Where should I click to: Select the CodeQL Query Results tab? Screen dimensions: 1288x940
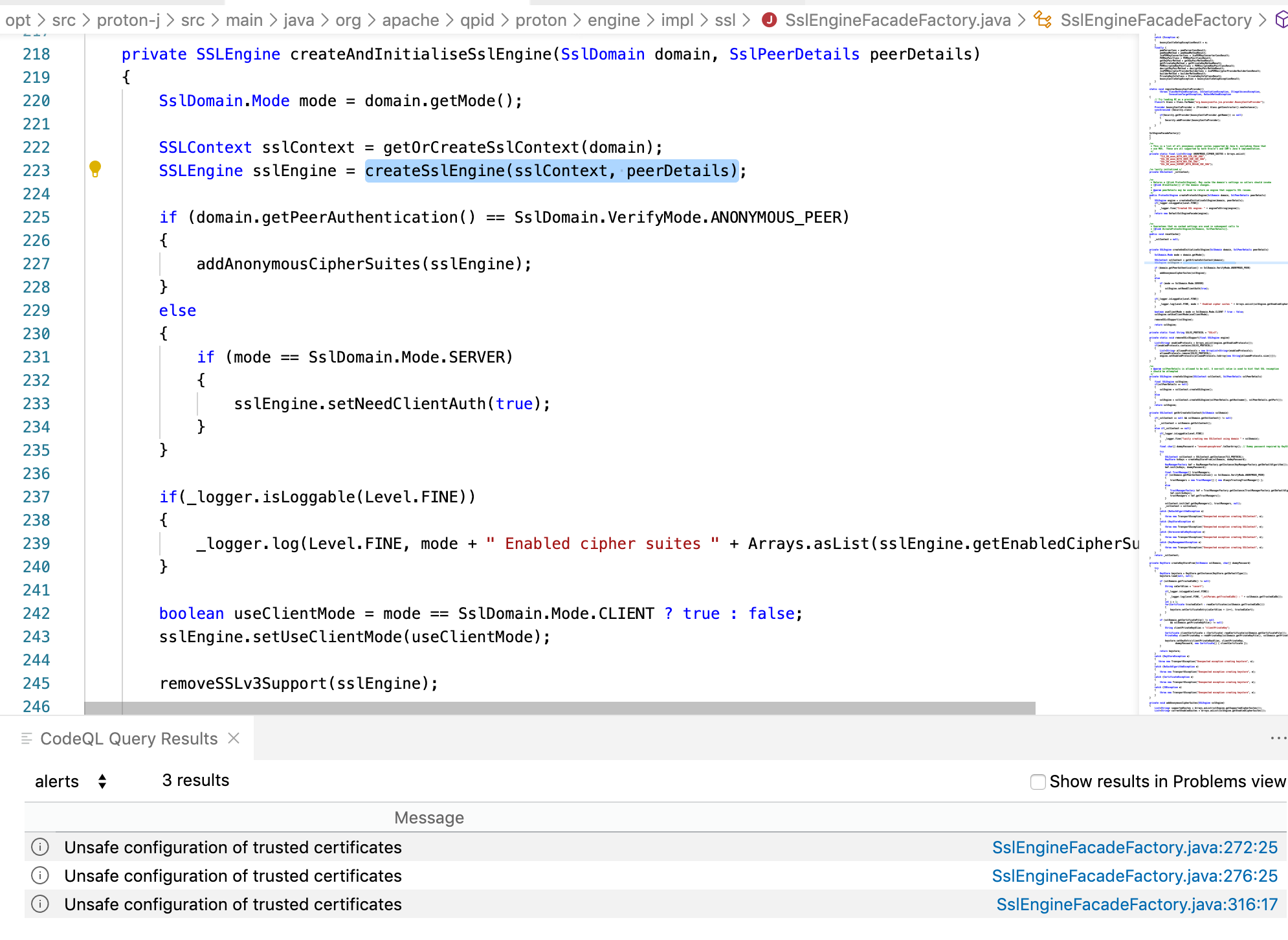tap(128, 738)
